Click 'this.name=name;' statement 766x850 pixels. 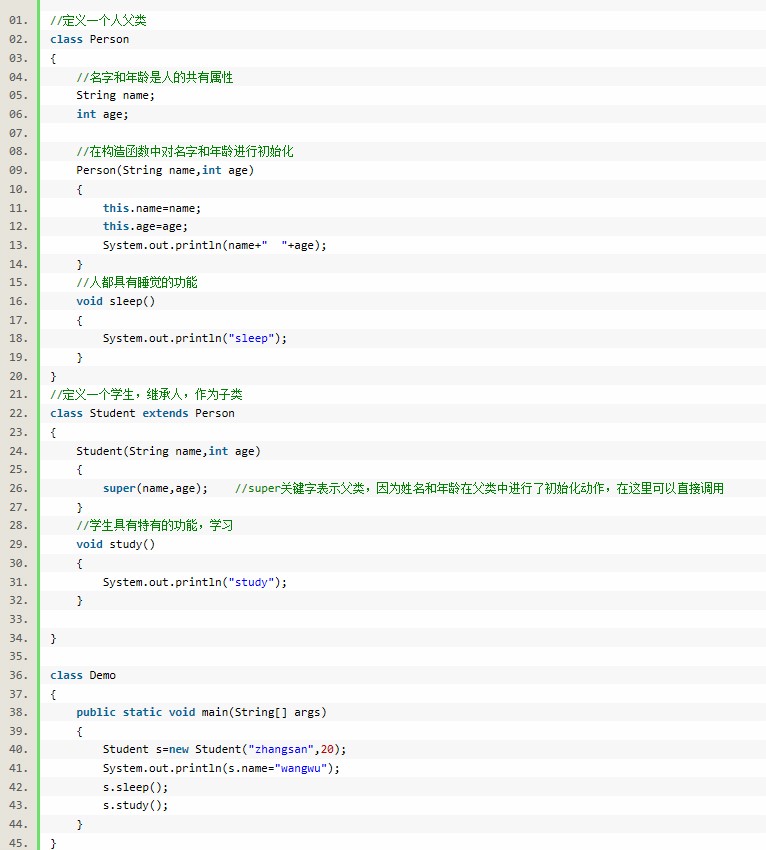pos(152,208)
